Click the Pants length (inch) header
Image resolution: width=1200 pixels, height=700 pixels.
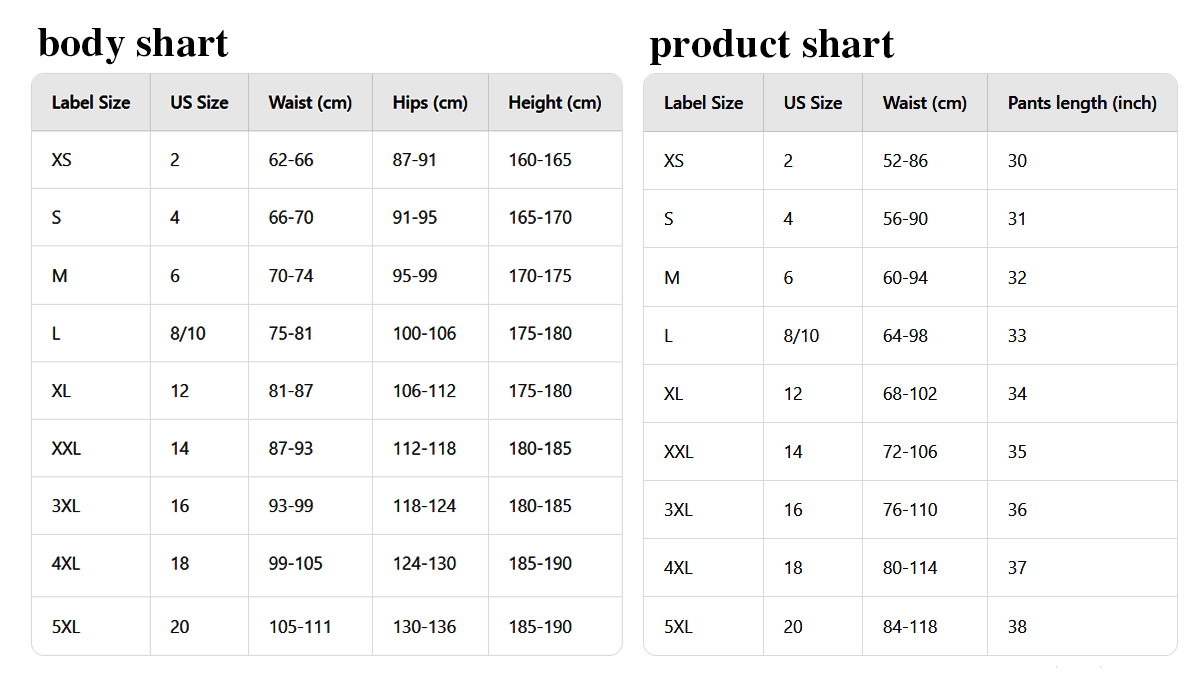[x=1082, y=102]
